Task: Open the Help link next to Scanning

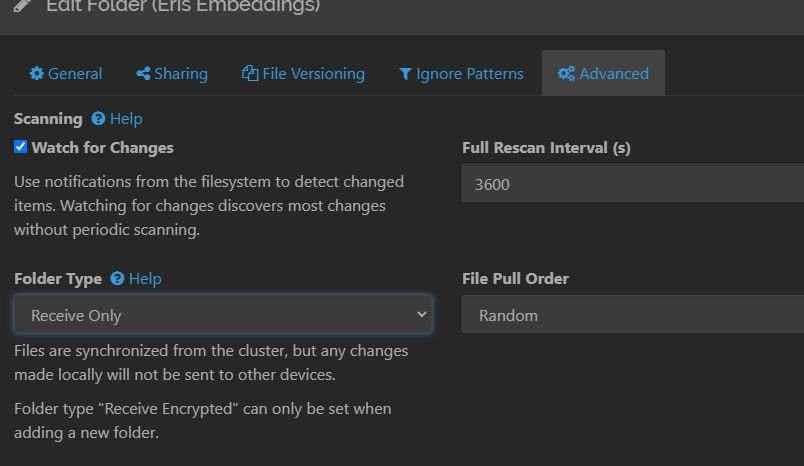Action: pyautogui.click(x=126, y=119)
